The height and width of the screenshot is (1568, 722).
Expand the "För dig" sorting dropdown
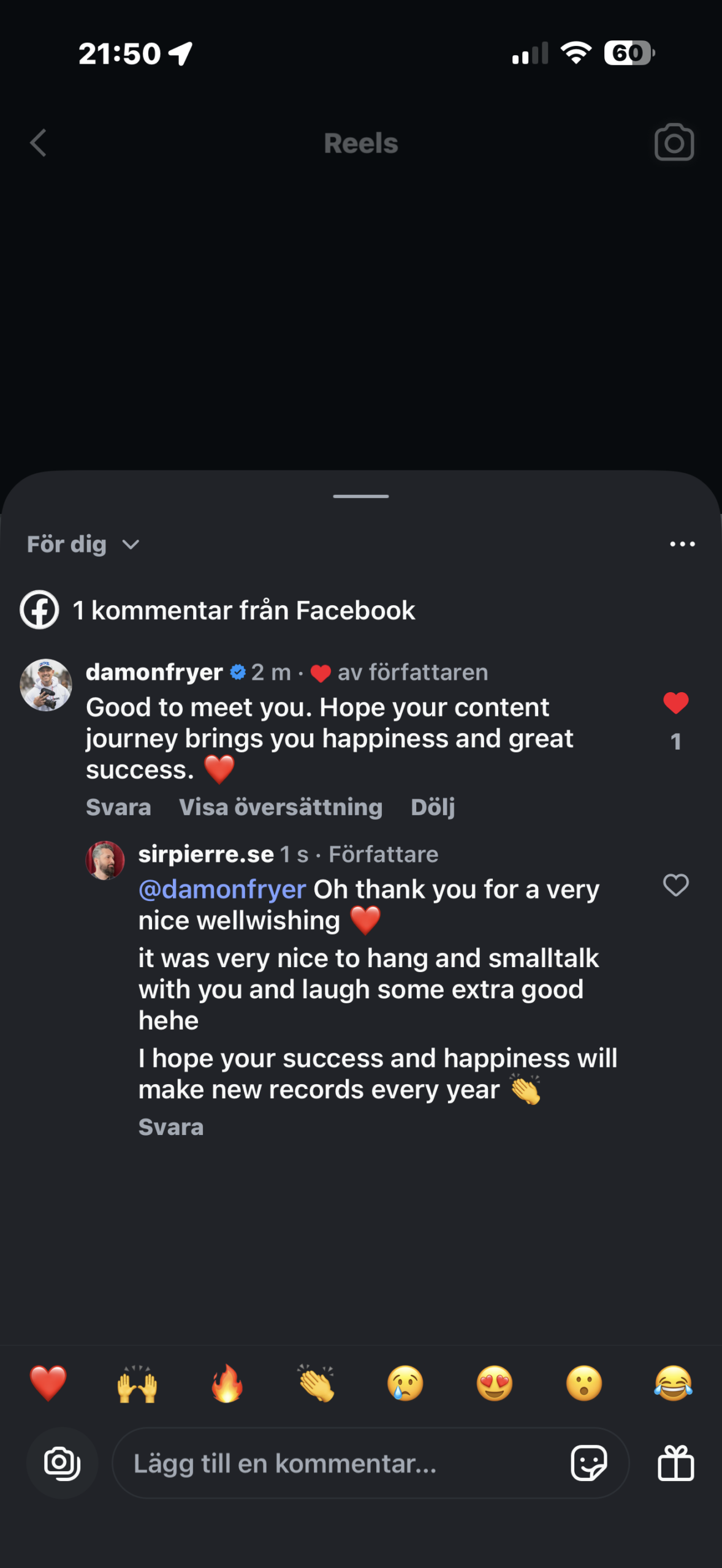point(83,545)
